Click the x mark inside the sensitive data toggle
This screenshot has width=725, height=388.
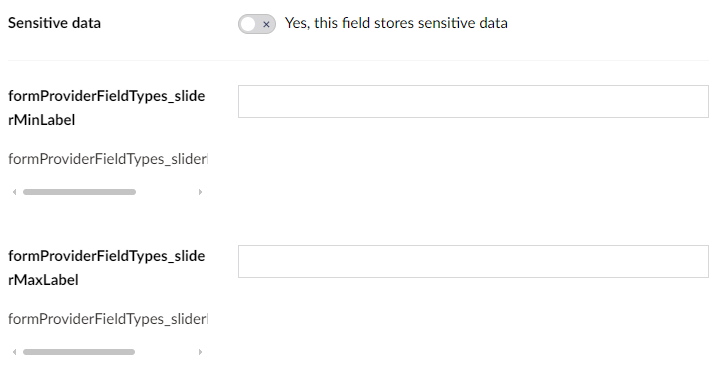pyautogui.click(x=266, y=25)
